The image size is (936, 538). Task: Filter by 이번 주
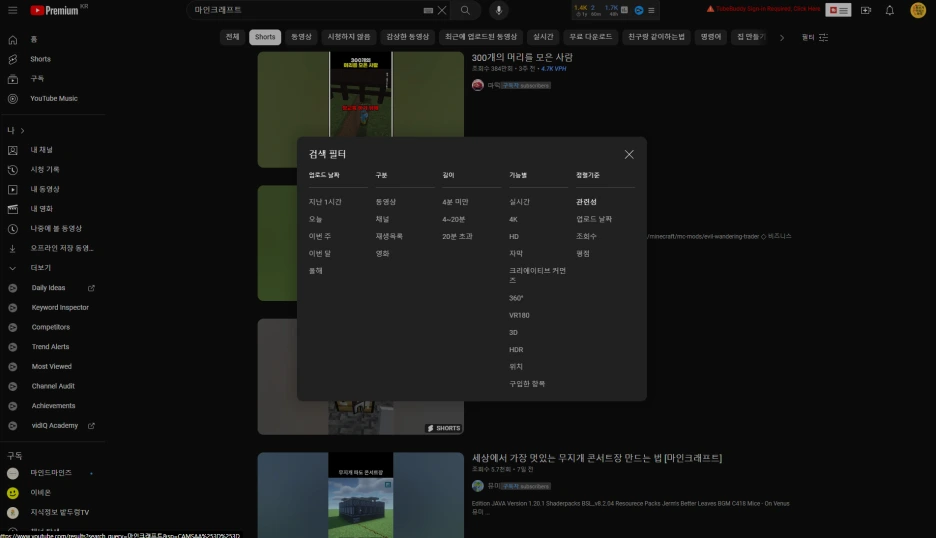319,236
